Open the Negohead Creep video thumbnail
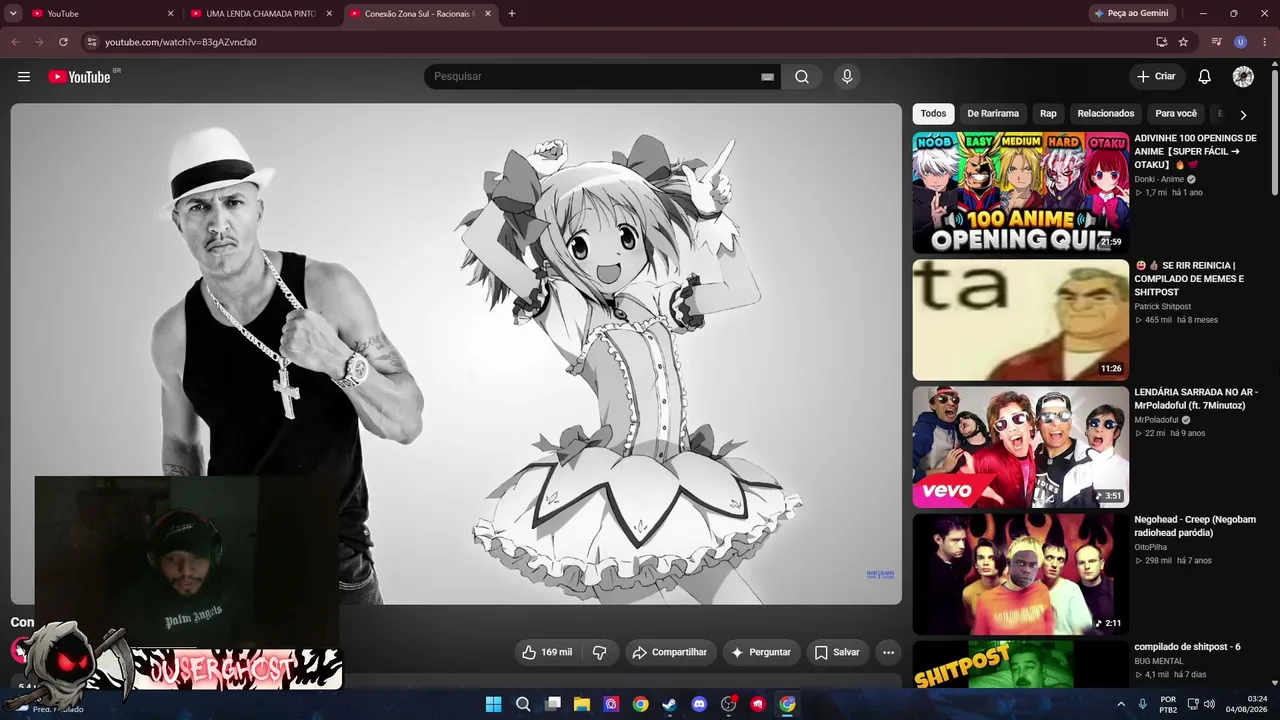Image resolution: width=1280 pixels, height=720 pixels. (x=1021, y=574)
